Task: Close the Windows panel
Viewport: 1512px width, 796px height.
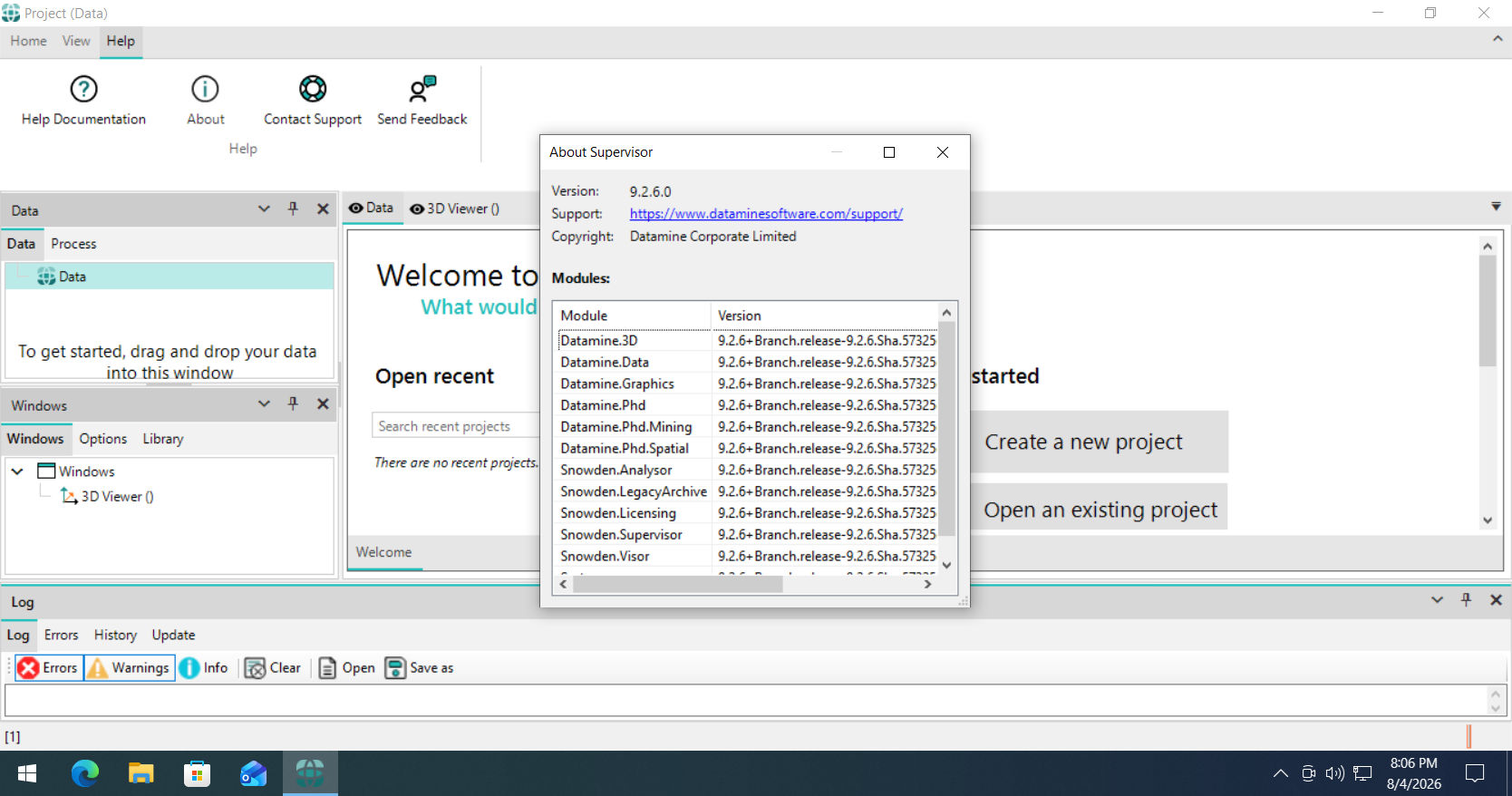Action: coord(323,403)
